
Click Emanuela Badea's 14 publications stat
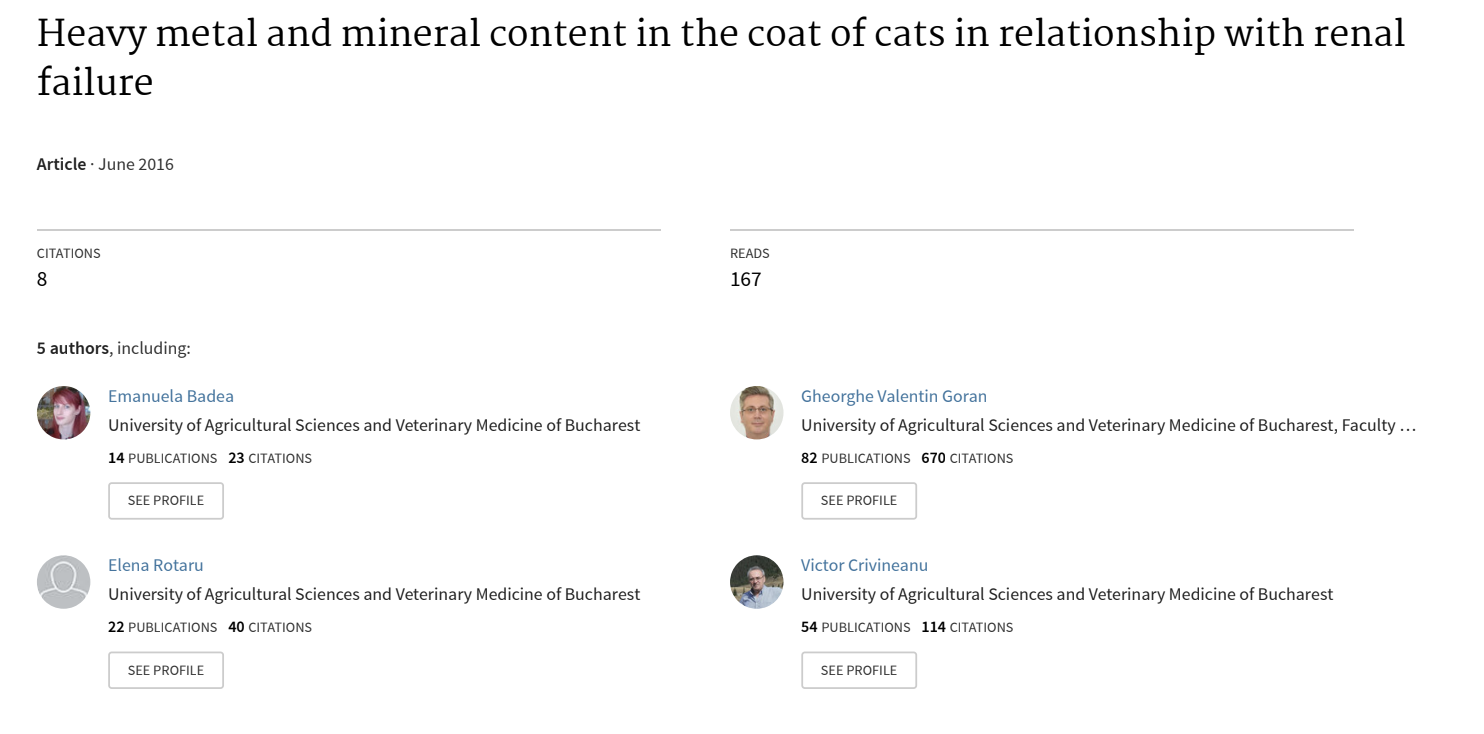[x=162, y=458]
